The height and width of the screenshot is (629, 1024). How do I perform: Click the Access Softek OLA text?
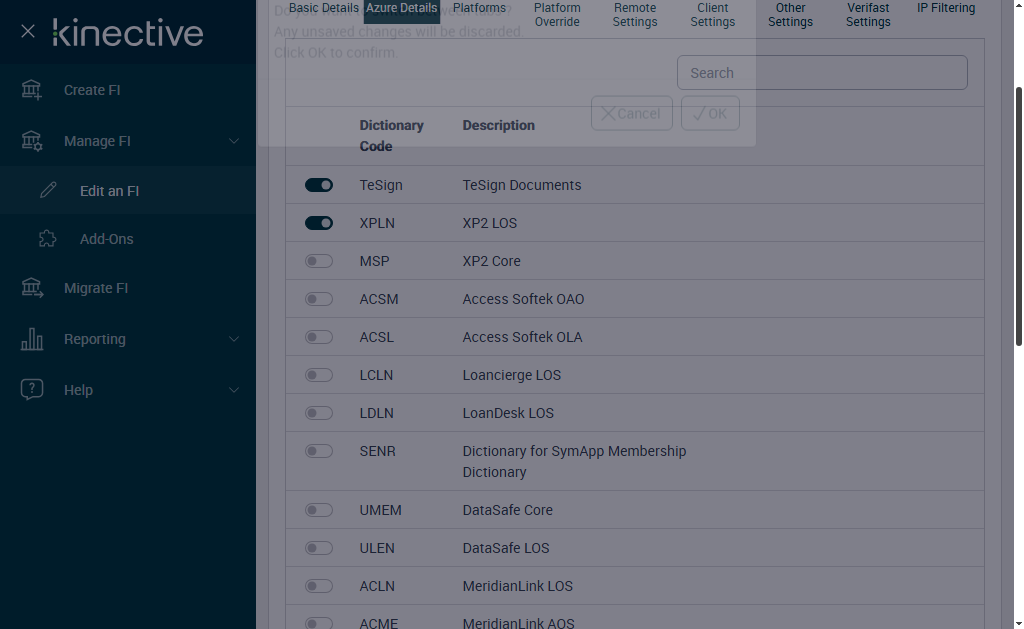point(522,336)
